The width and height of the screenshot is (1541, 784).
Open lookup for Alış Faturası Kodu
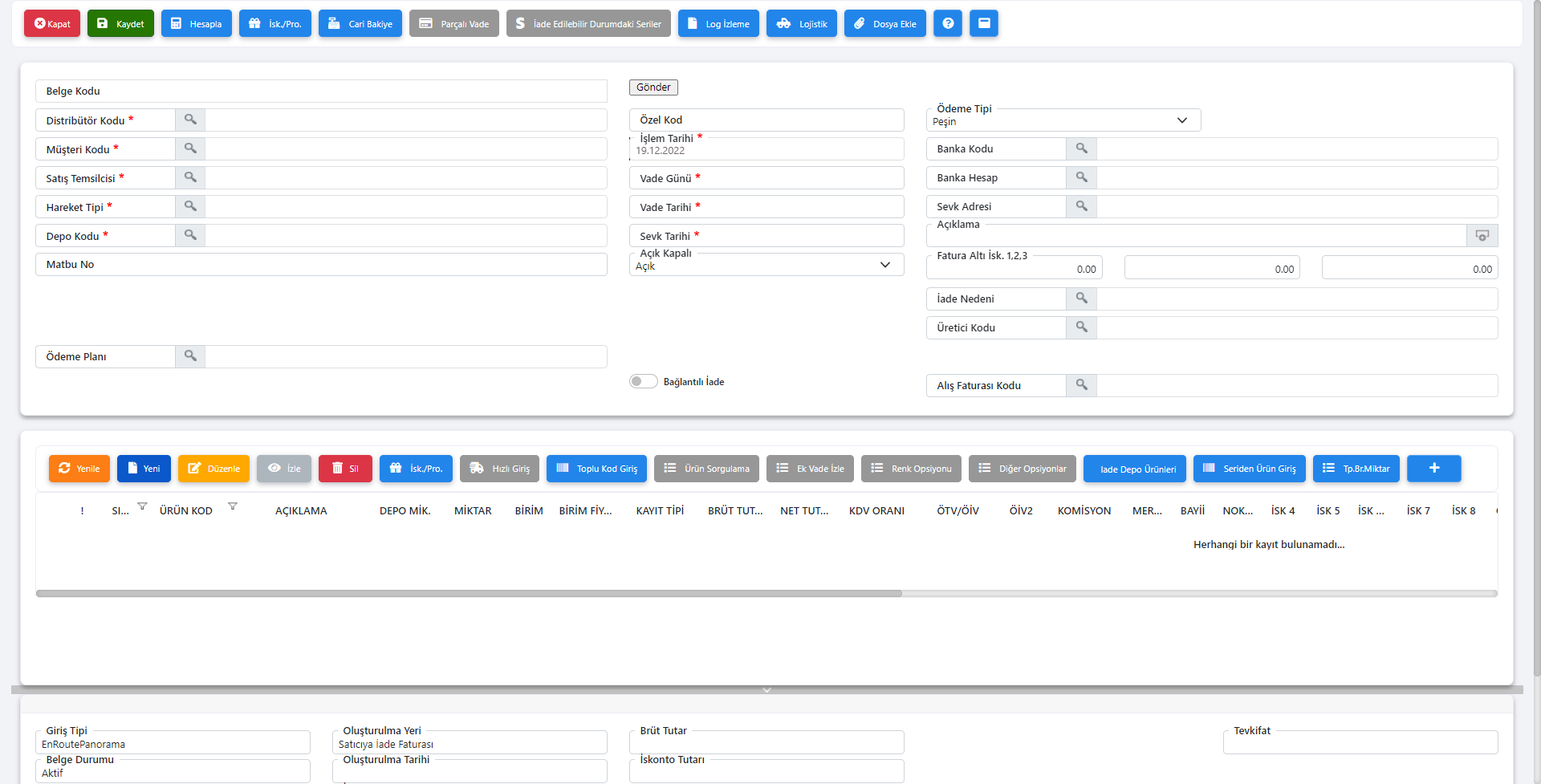pyautogui.click(x=1081, y=385)
